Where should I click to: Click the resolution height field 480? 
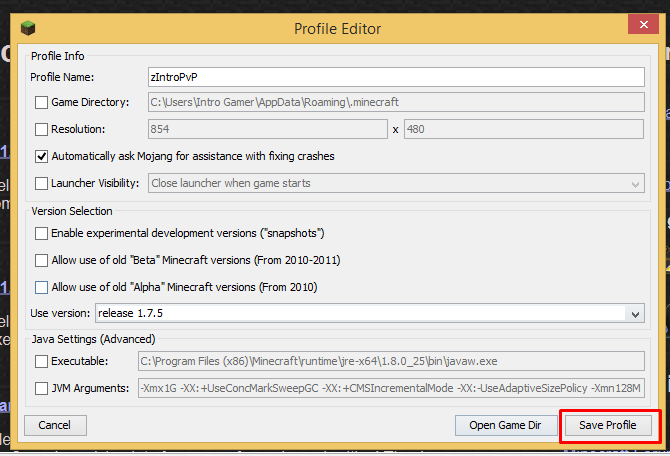click(524, 129)
